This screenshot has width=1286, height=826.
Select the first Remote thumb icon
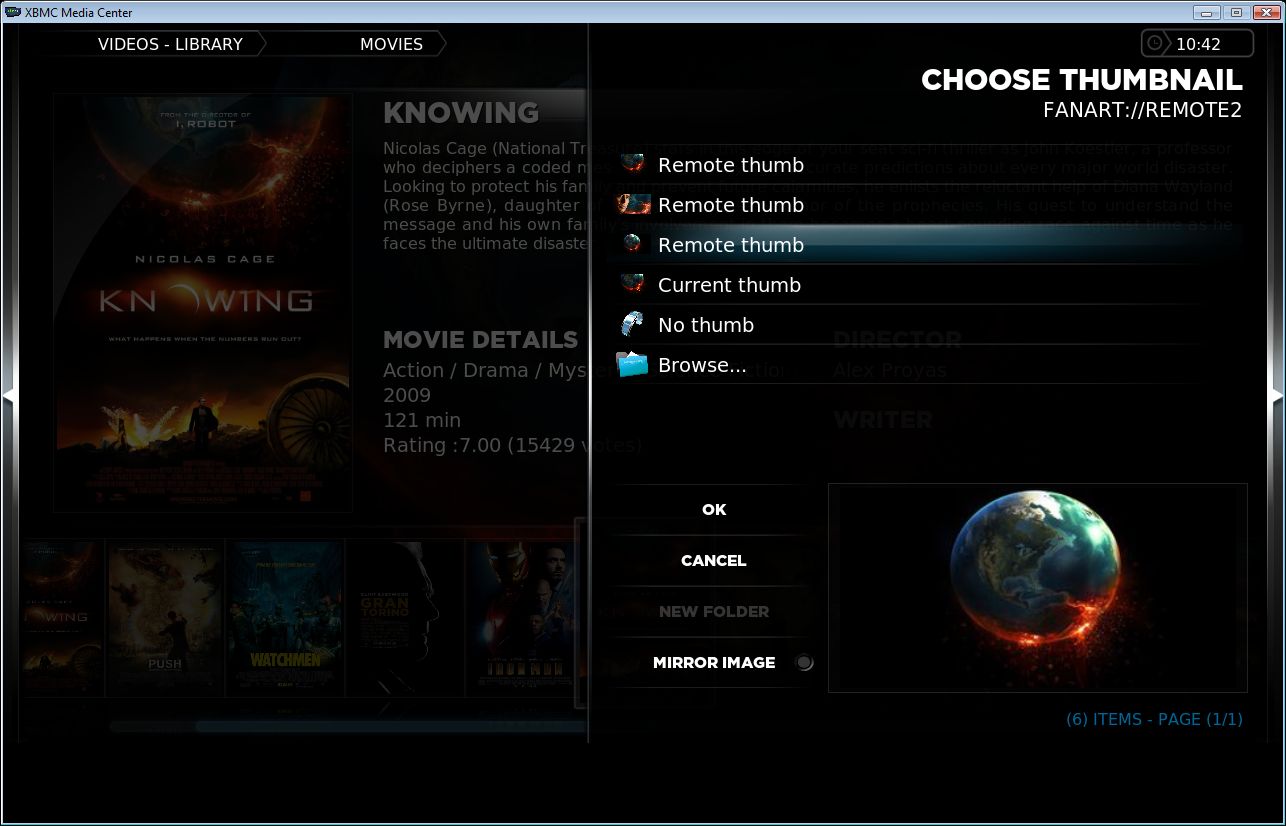[632, 164]
